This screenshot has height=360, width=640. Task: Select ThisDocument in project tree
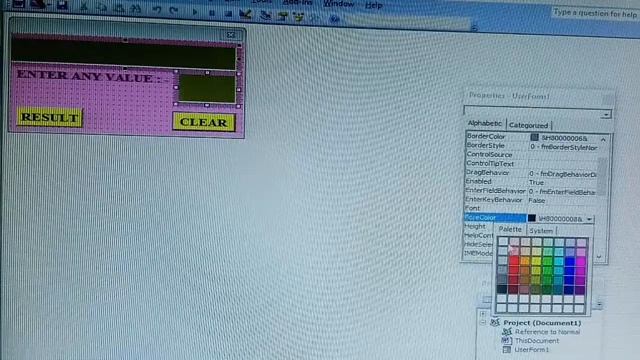click(537, 341)
